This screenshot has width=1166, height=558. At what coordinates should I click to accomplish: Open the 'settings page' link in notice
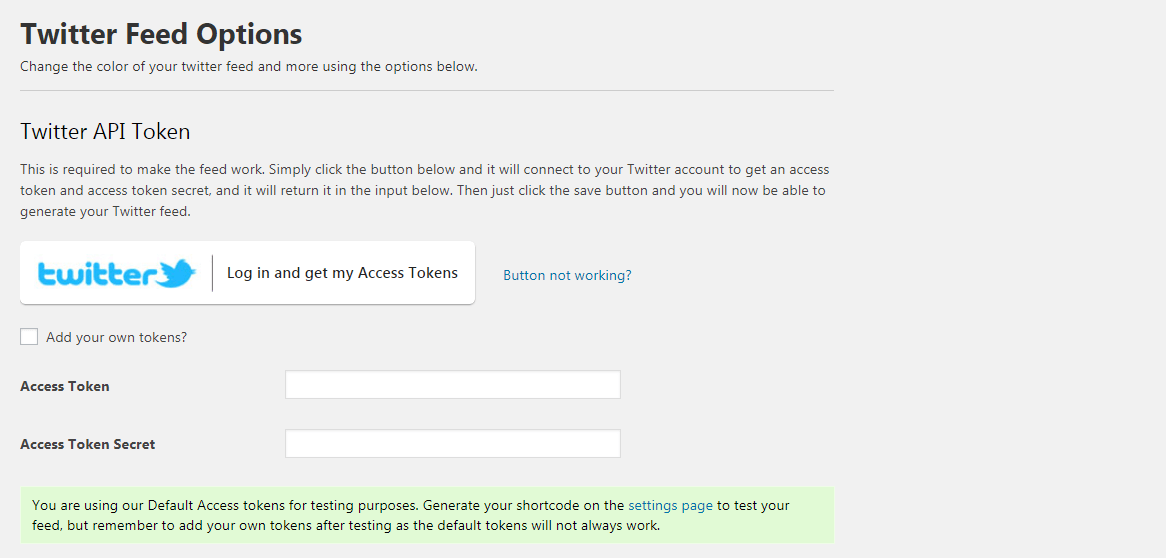coord(671,506)
